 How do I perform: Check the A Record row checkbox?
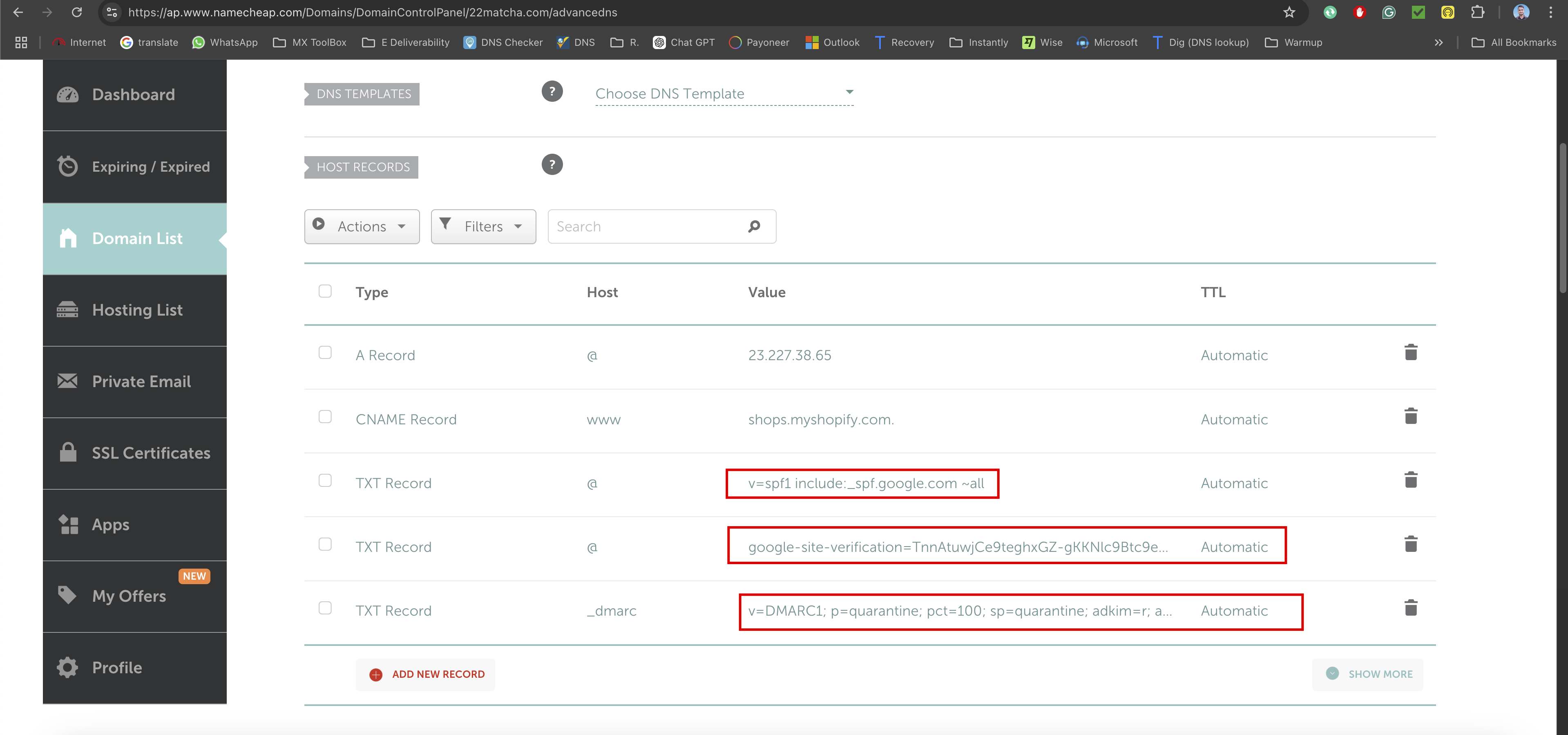325,353
